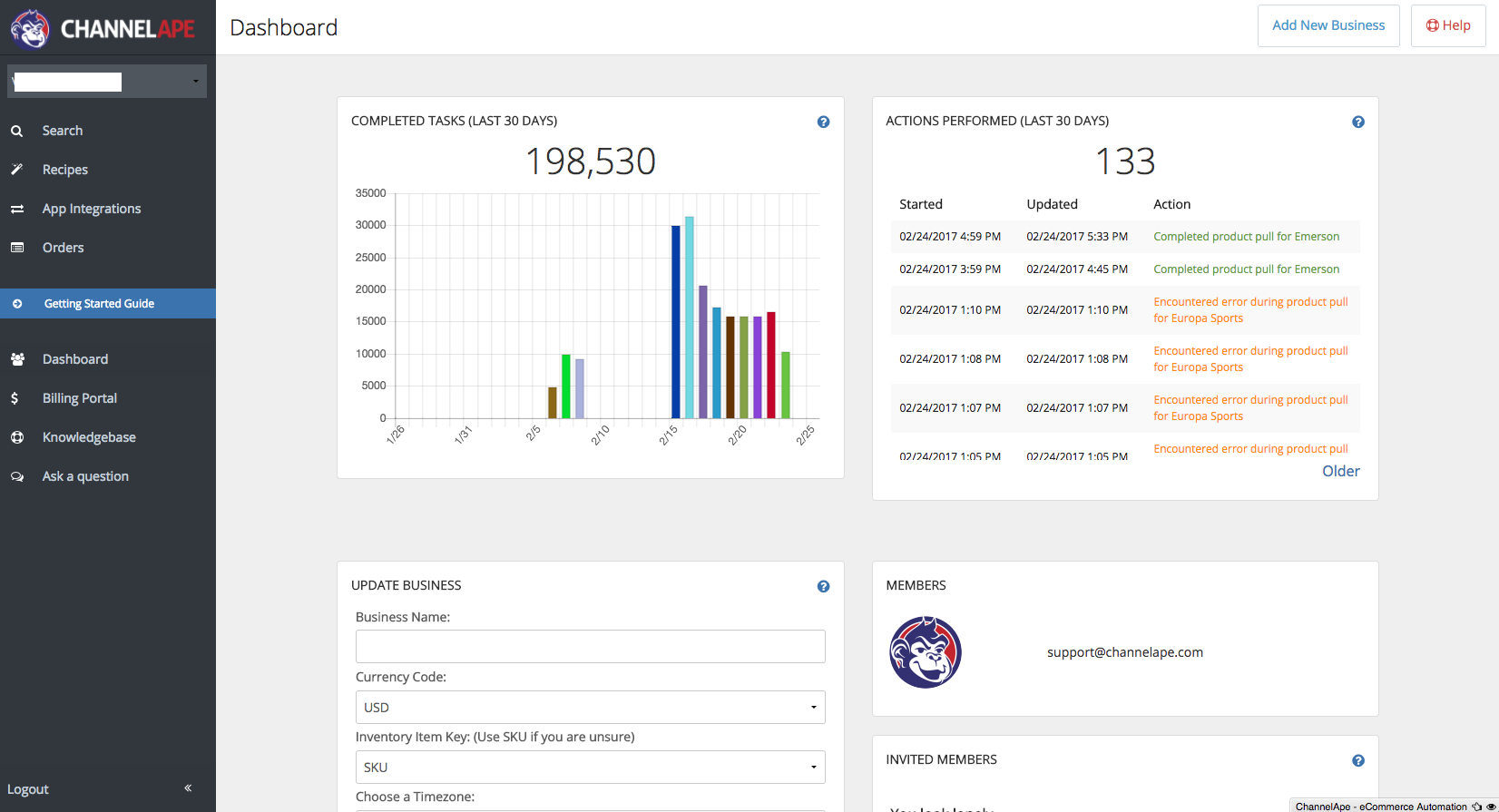Open help for Actions Performed panel

1357,122
